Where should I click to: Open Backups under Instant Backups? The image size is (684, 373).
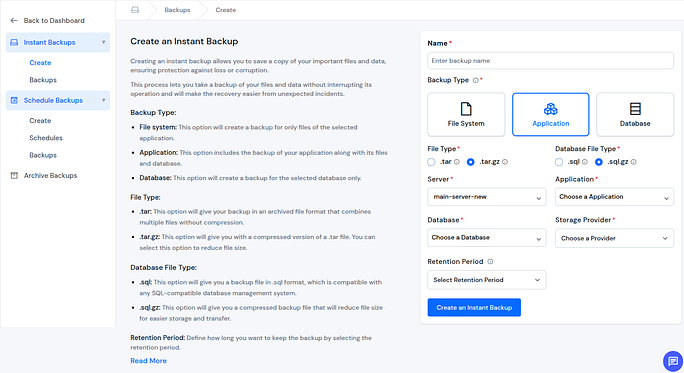(x=43, y=80)
